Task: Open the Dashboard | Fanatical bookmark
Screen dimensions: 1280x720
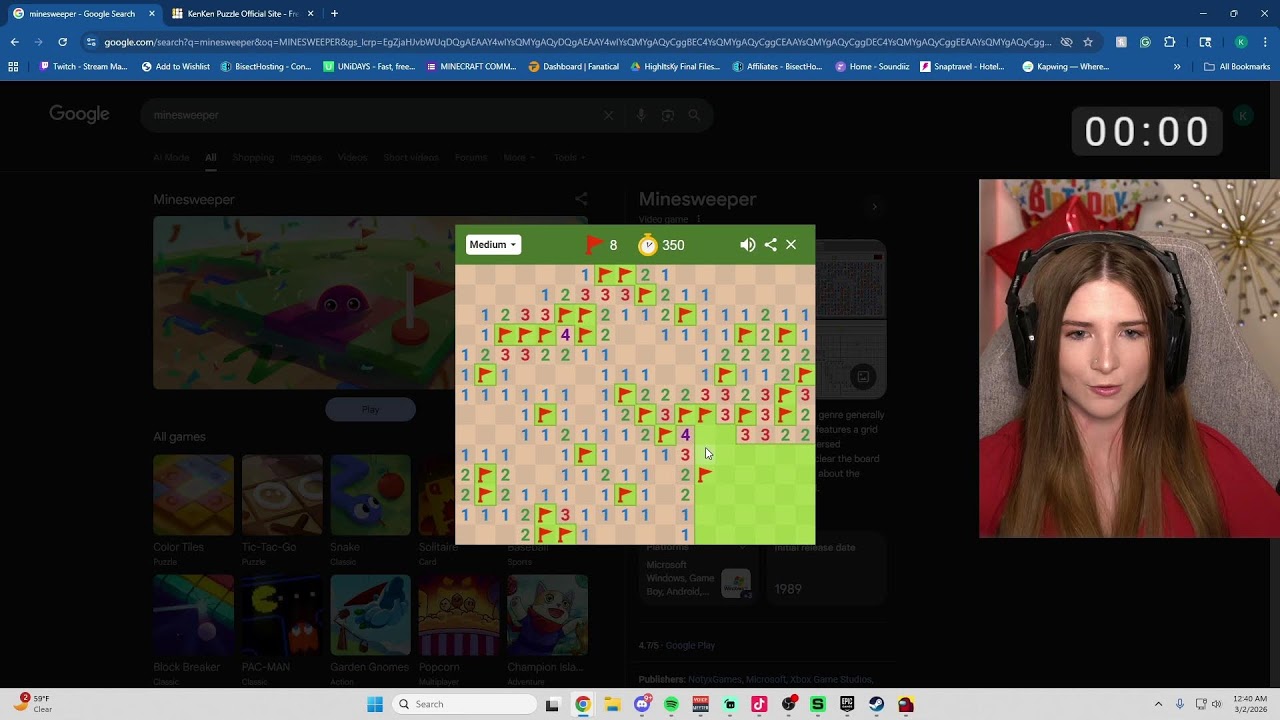Action: [x=575, y=67]
